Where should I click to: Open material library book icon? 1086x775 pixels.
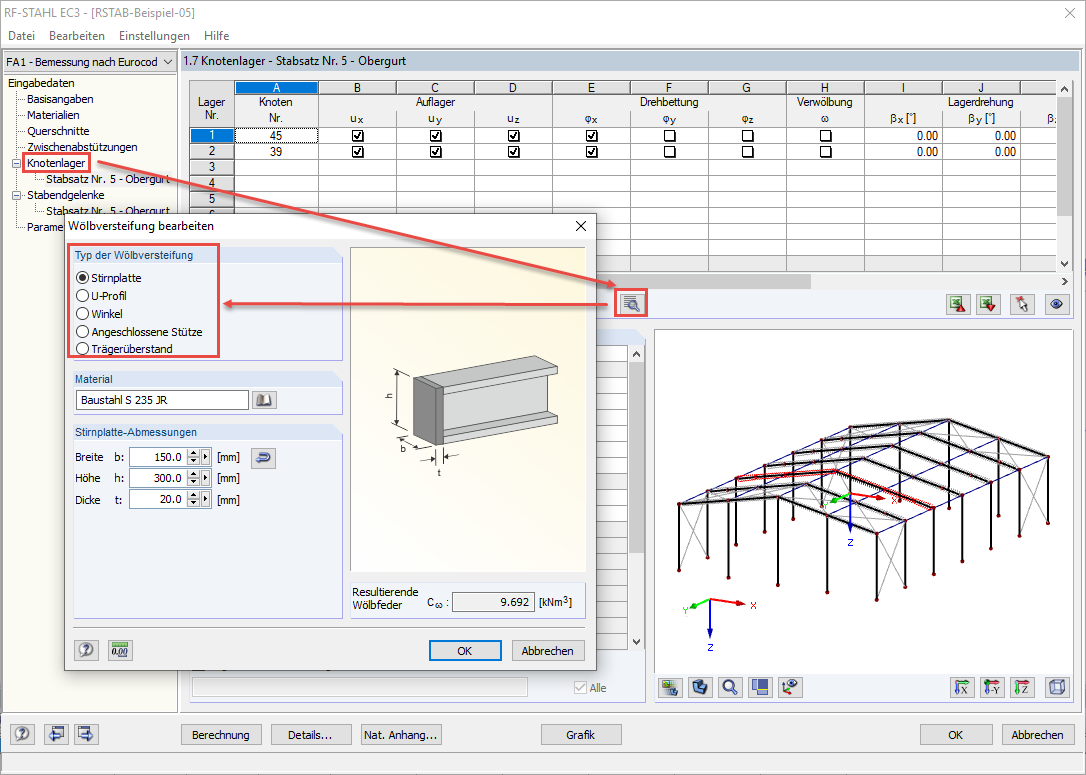(x=264, y=400)
